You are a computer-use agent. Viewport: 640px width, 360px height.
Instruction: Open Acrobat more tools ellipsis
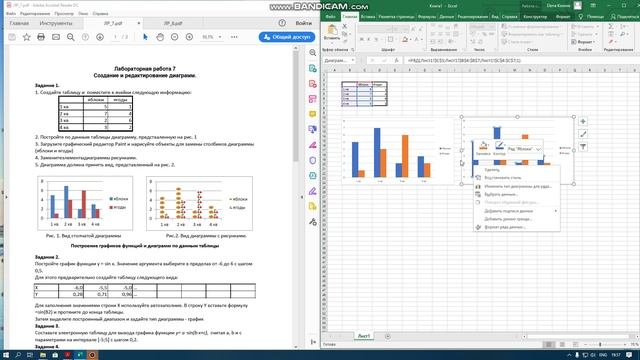234,37
